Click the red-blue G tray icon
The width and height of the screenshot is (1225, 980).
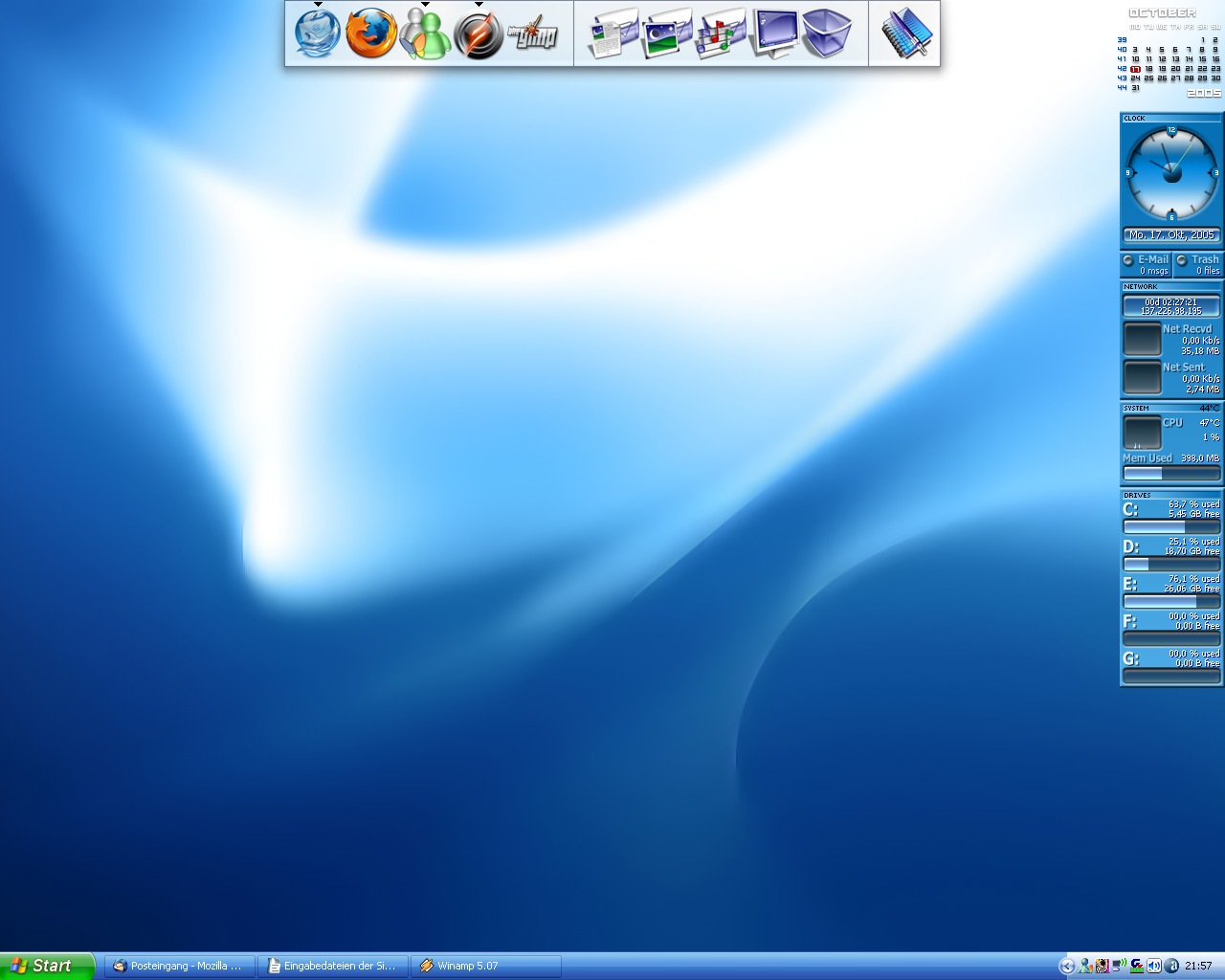tap(1136, 966)
